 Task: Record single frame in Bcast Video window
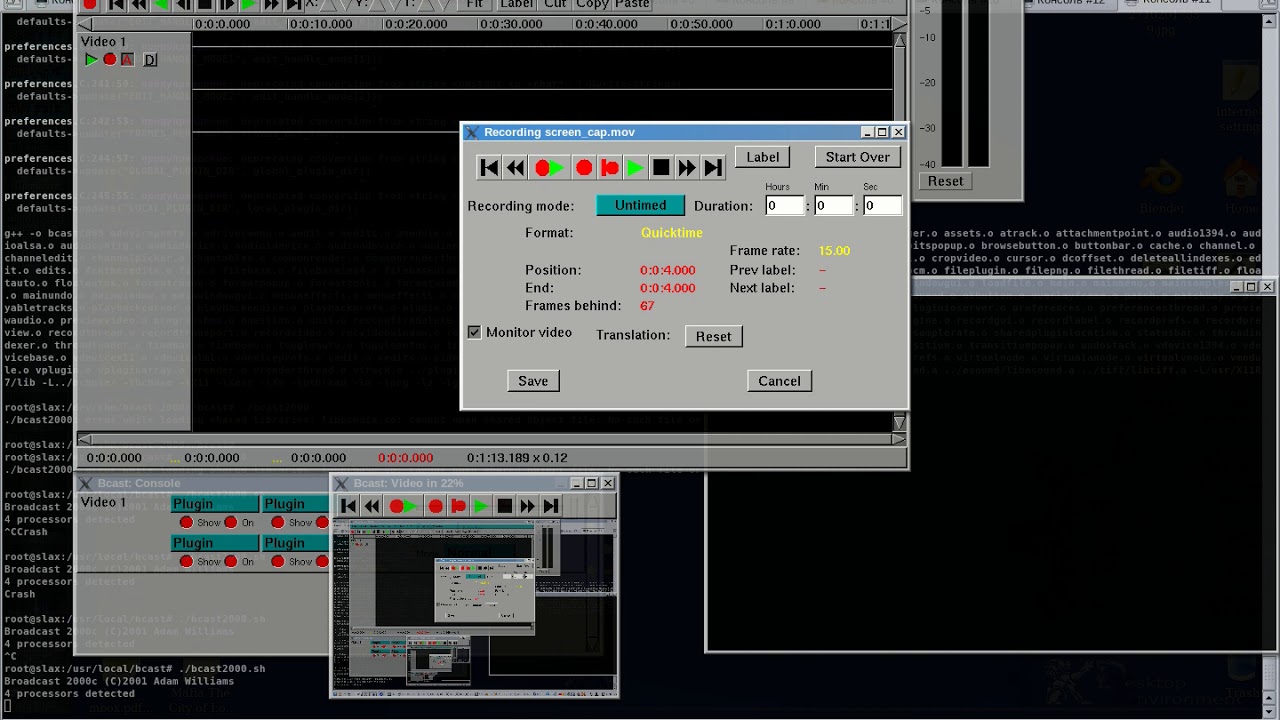coord(458,506)
